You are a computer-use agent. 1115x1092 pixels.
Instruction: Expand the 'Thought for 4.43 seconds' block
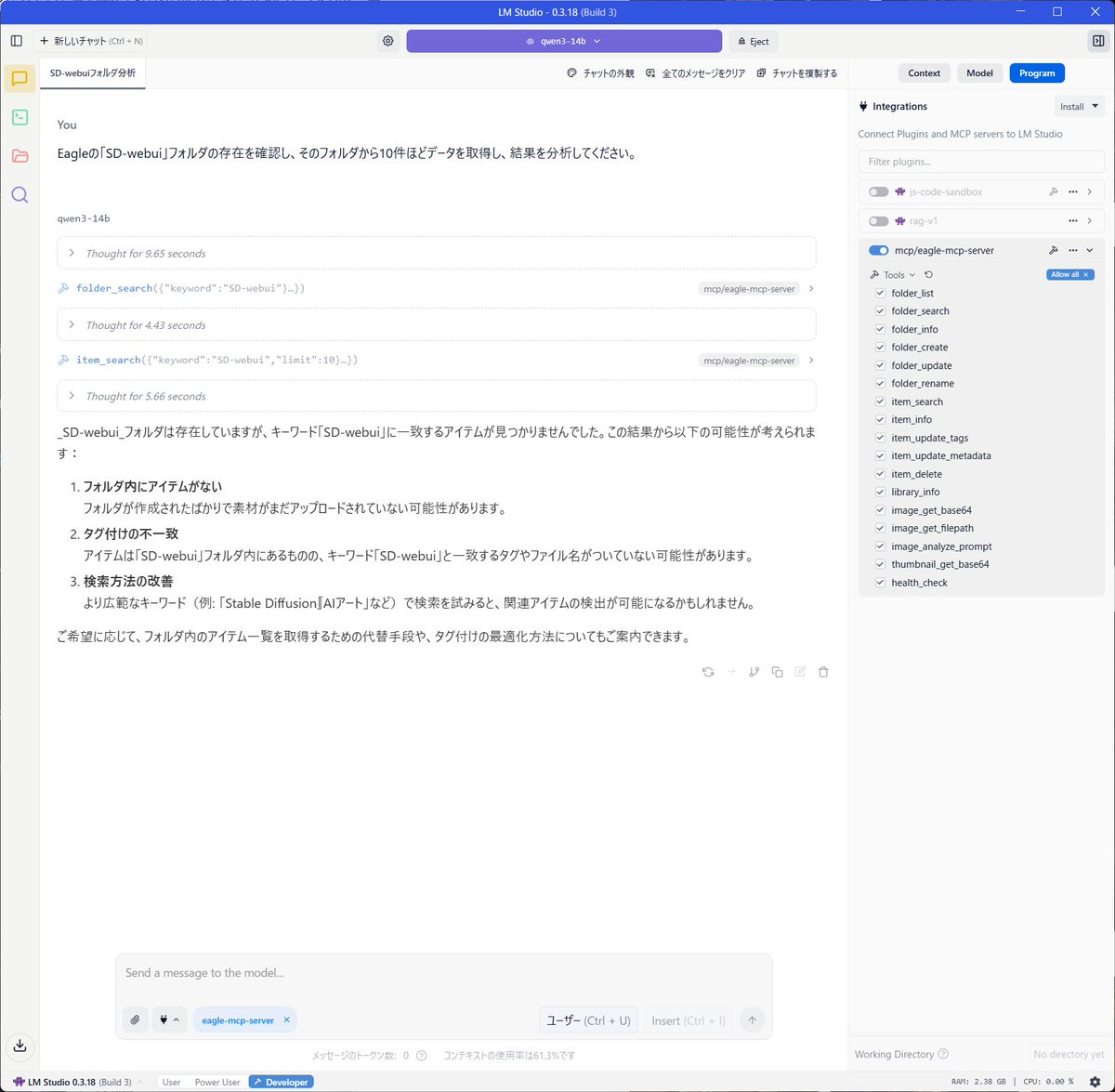437,324
